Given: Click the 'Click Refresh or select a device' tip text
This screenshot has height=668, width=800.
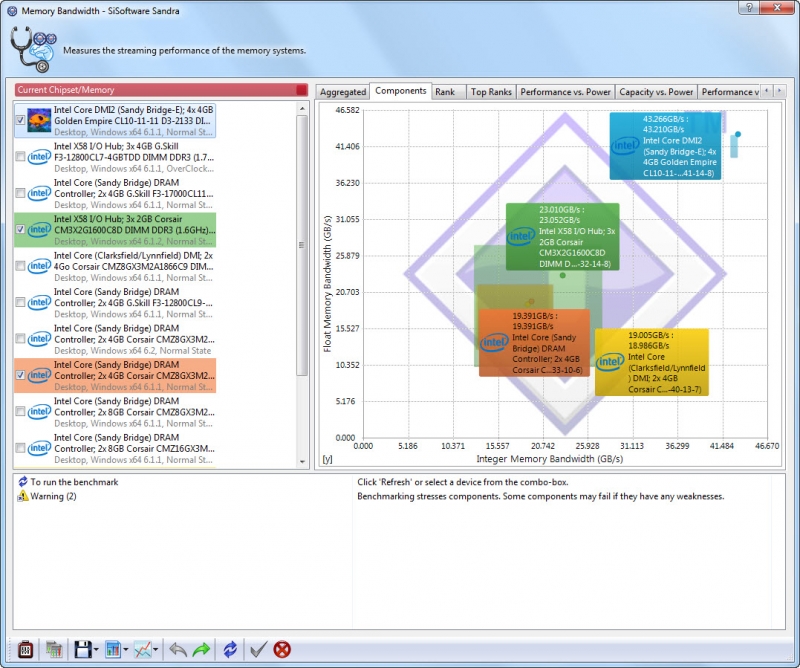Looking at the screenshot, I should (x=463, y=482).
